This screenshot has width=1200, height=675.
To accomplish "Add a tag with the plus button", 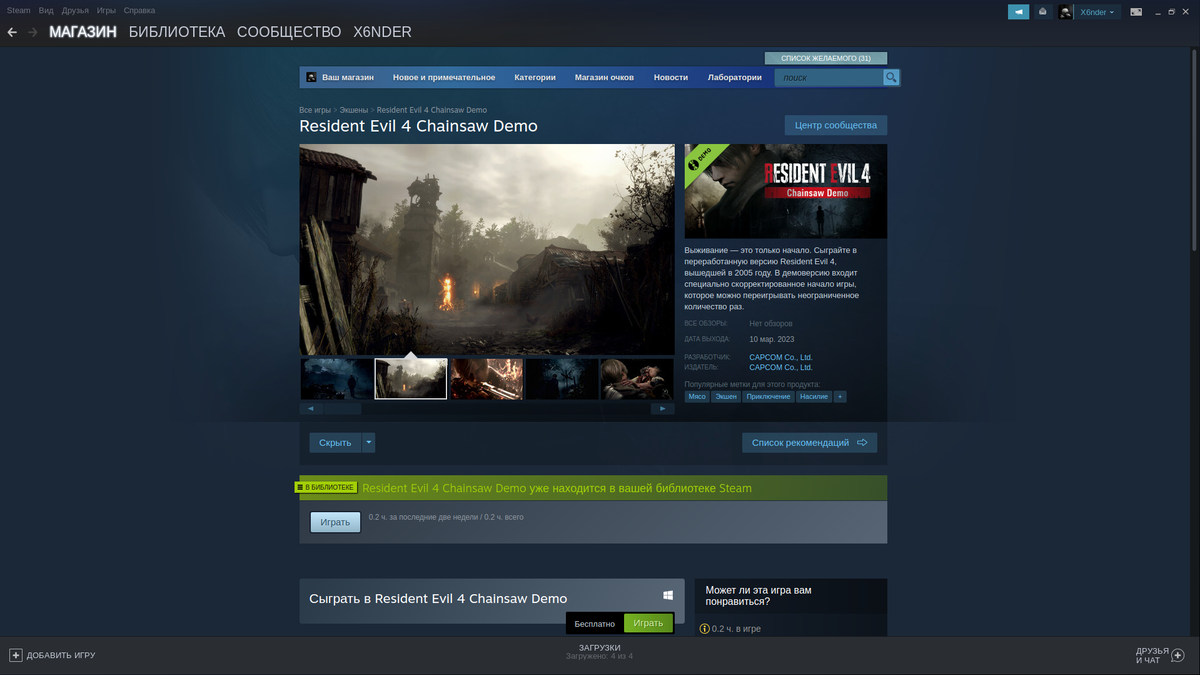I will [840, 397].
